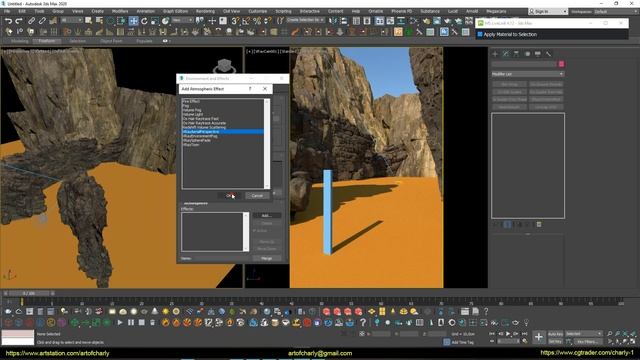Open the Create tab in command panel
The width and height of the screenshot is (640, 360).
pyautogui.click(x=495, y=53)
